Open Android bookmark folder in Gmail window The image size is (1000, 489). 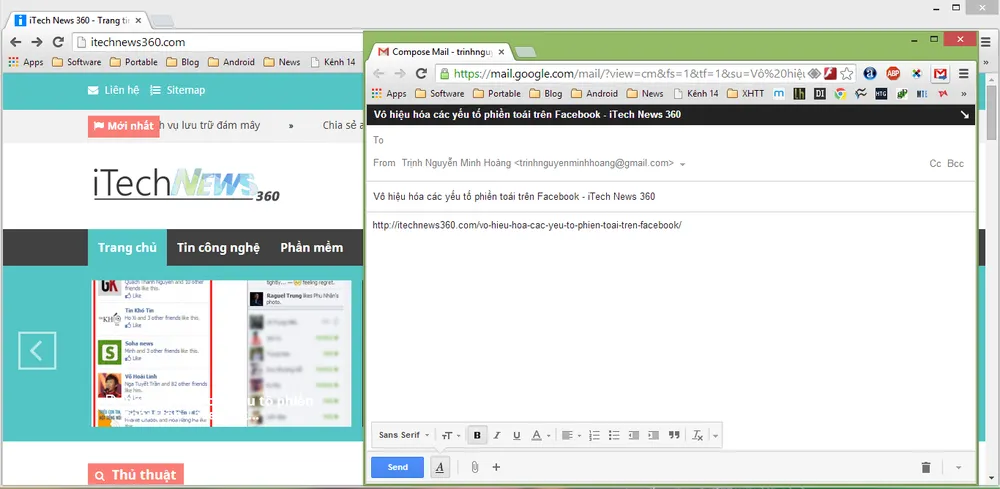click(594, 93)
